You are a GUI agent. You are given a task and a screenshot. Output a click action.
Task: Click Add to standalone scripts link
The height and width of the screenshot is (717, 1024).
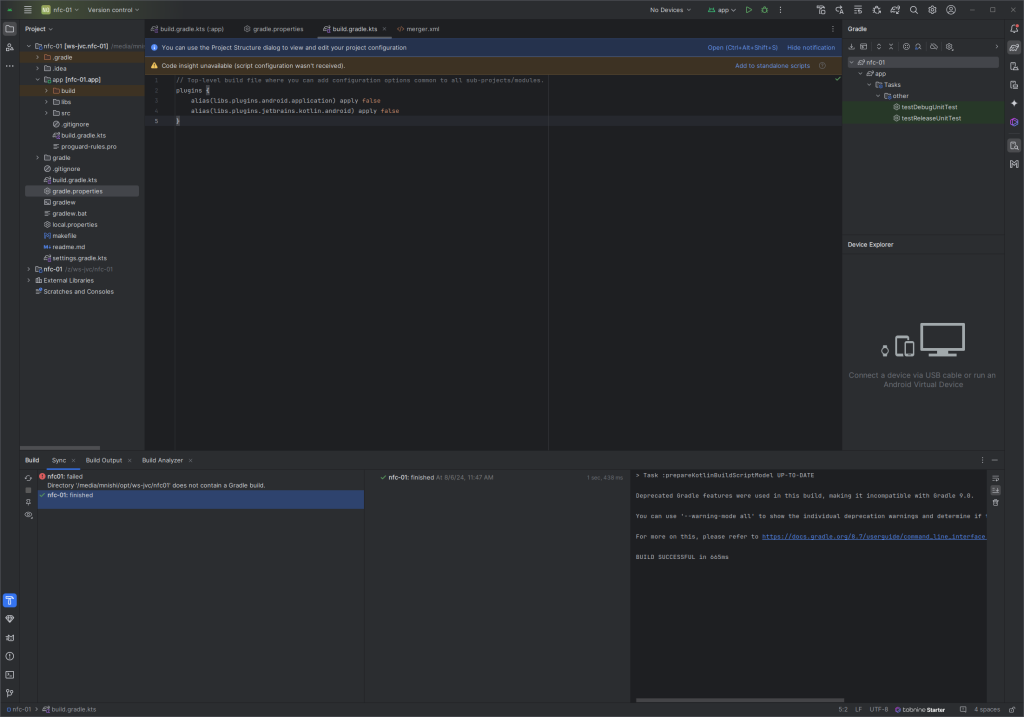pos(772,66)
